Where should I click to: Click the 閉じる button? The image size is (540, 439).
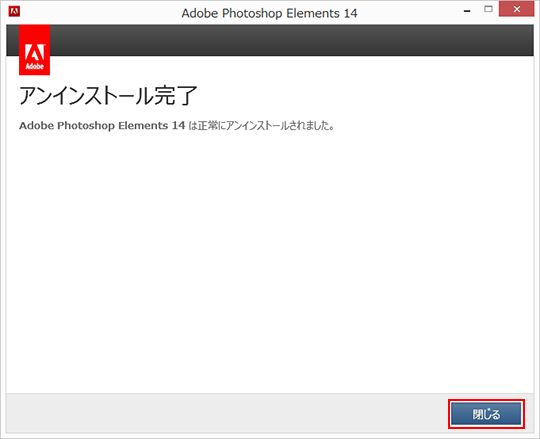tap(486, 414)
